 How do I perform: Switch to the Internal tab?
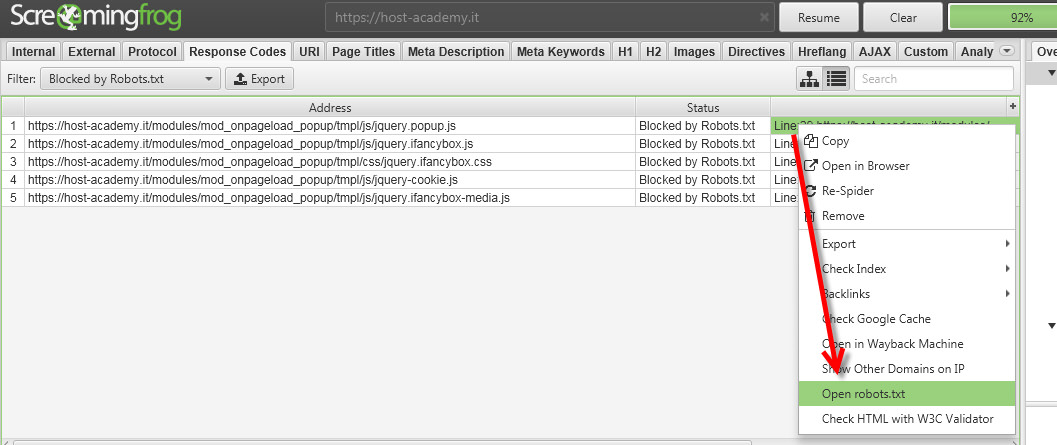click(34, 51)
